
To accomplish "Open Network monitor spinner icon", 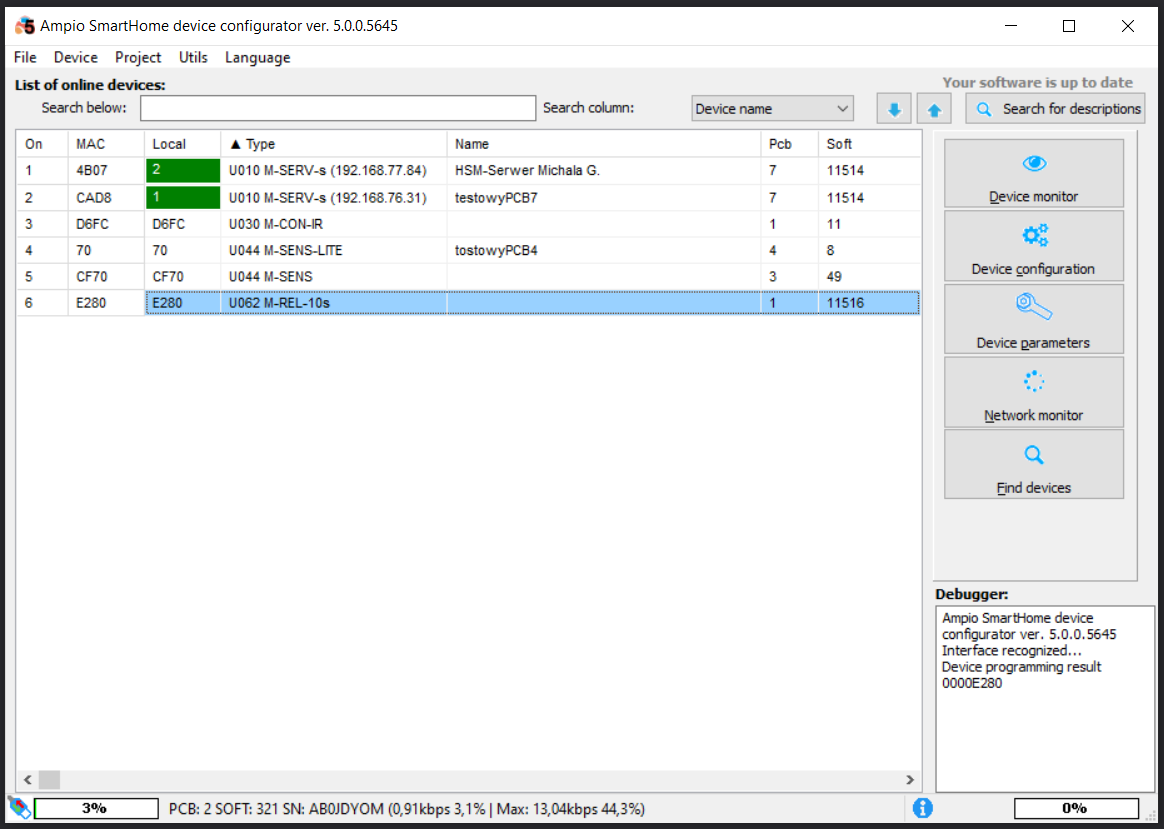I will coord(1034,381).
